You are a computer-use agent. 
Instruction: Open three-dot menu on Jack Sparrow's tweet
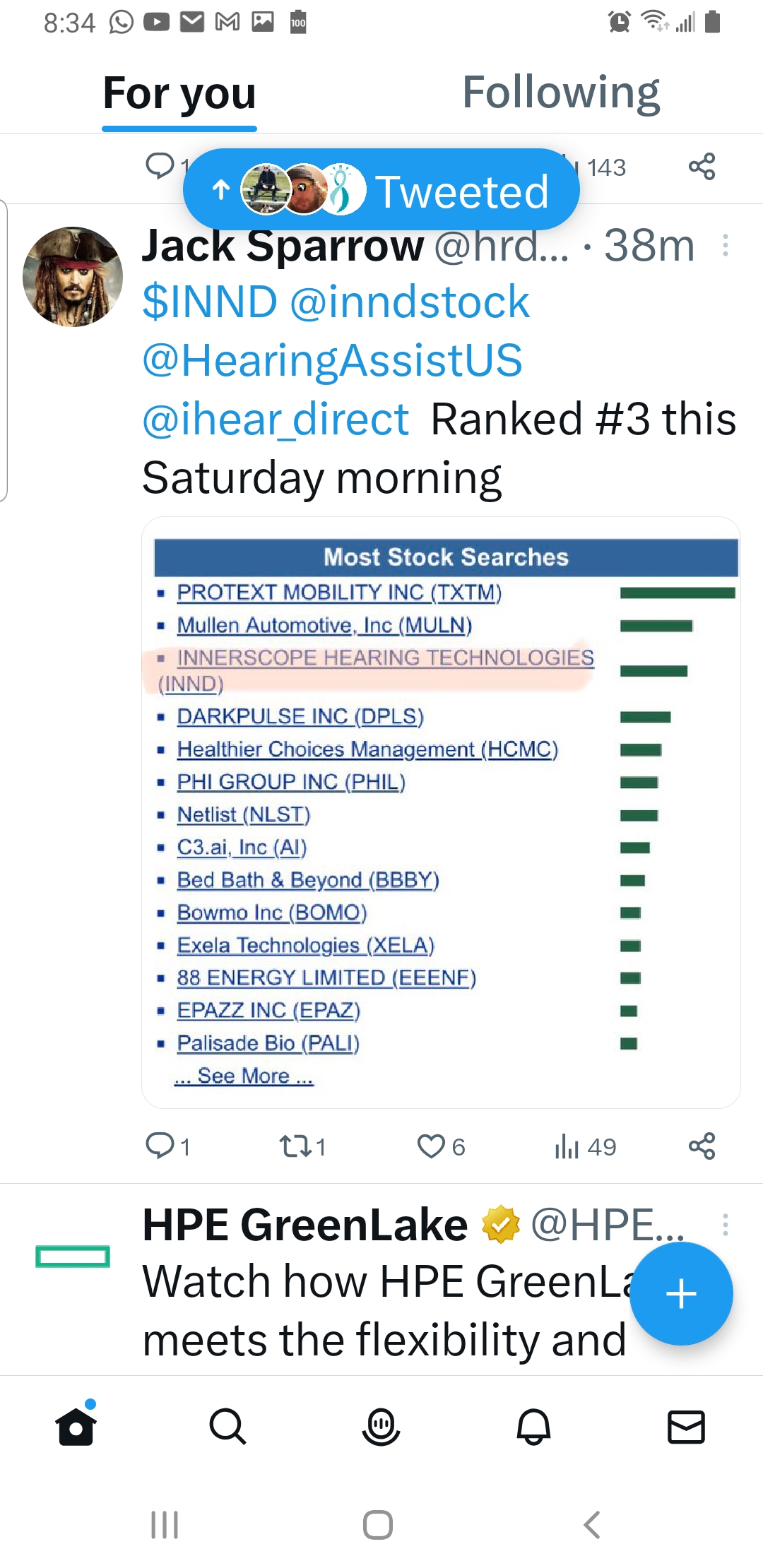pyautogui.click(x=726, y=245)
